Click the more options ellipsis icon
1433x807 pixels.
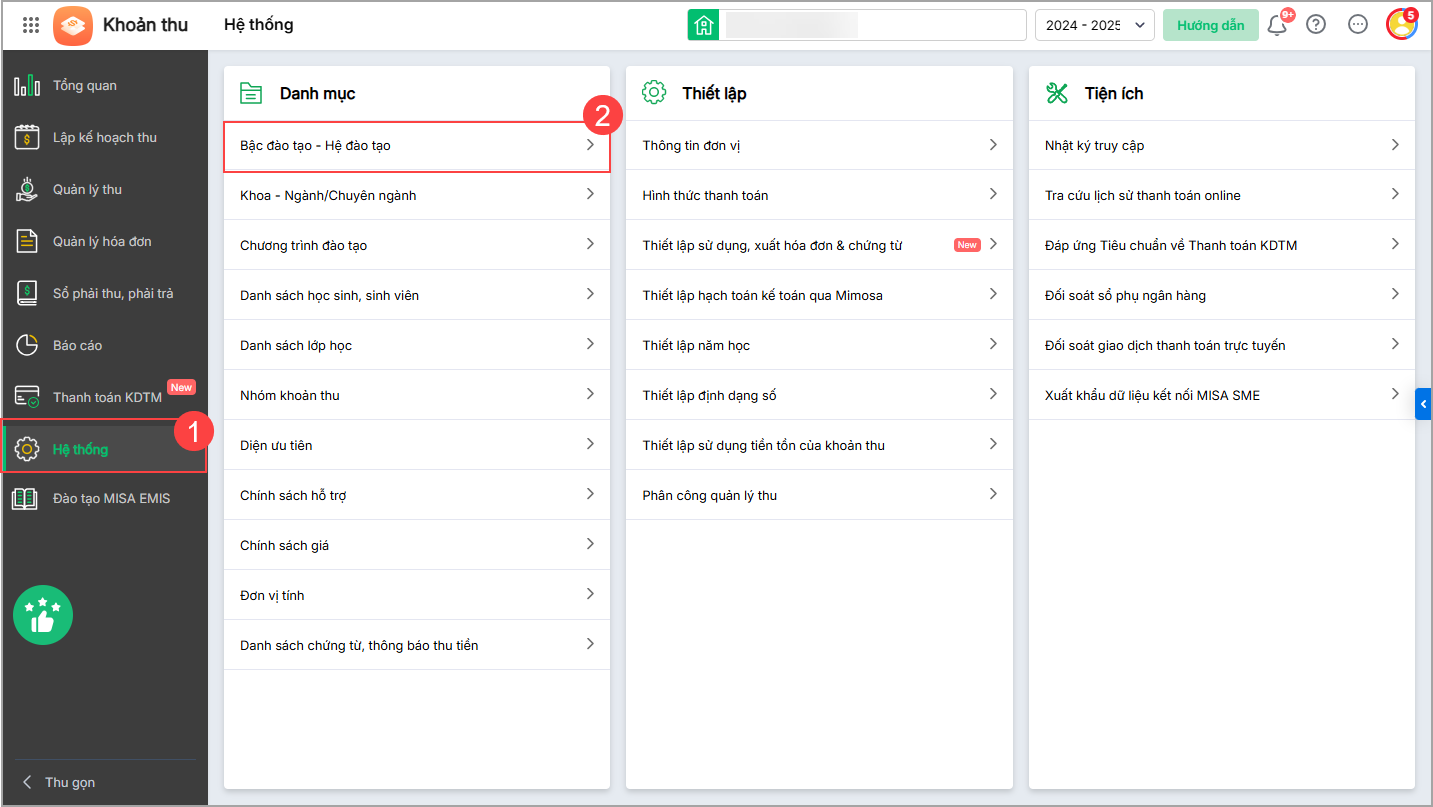click(1357, 25)
